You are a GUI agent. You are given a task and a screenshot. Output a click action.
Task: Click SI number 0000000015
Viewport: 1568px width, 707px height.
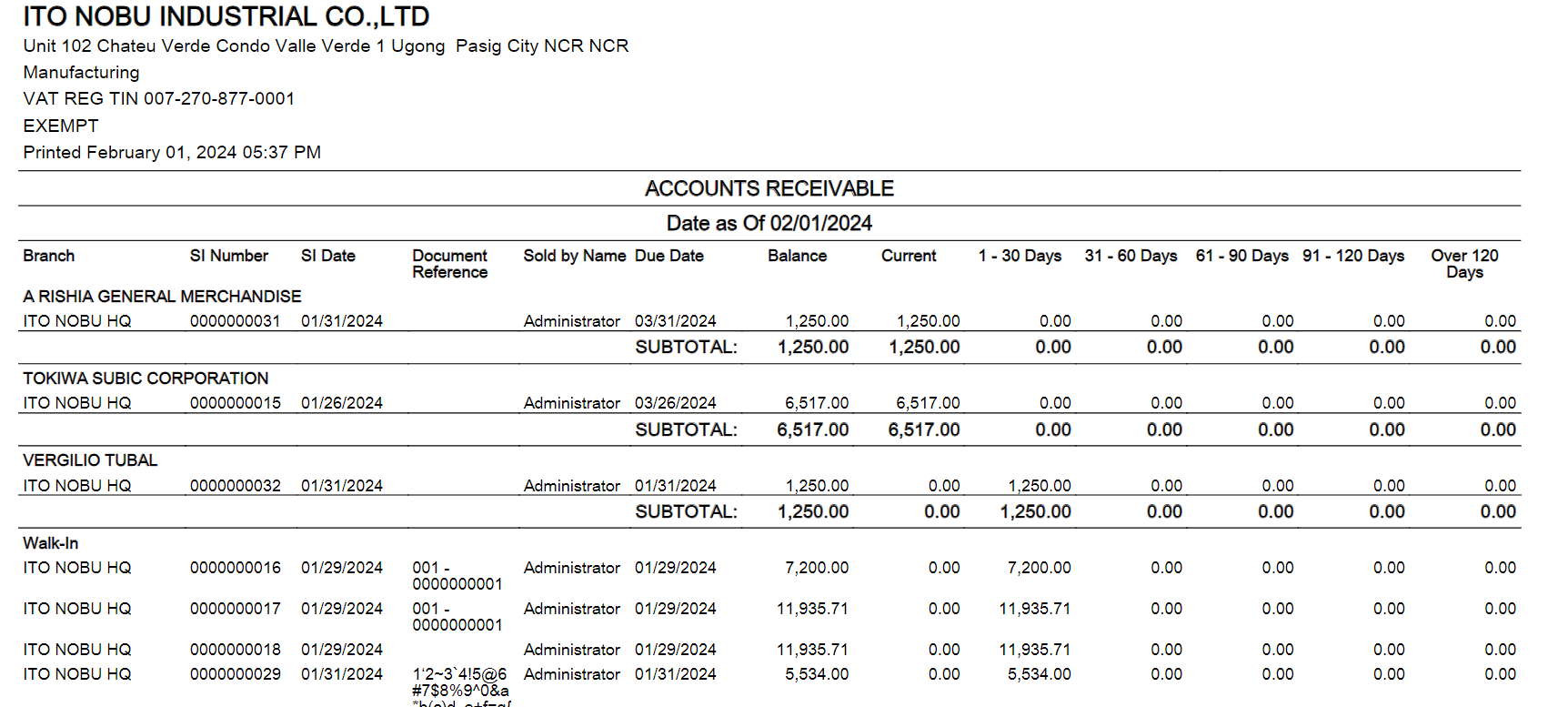pos(236,403)
